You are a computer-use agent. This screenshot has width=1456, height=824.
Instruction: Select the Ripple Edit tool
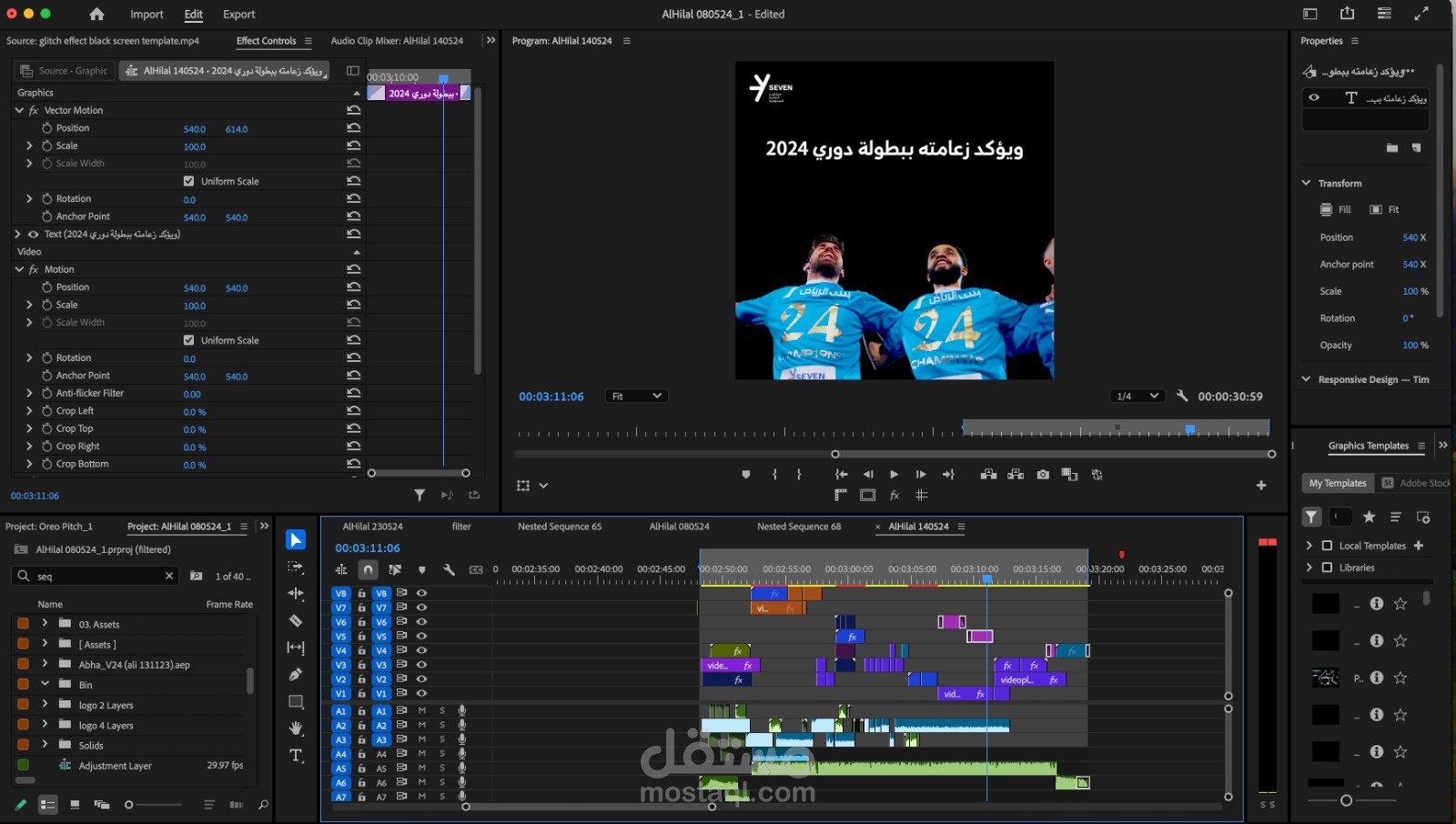pyautogui.click(x=296, y=594)
